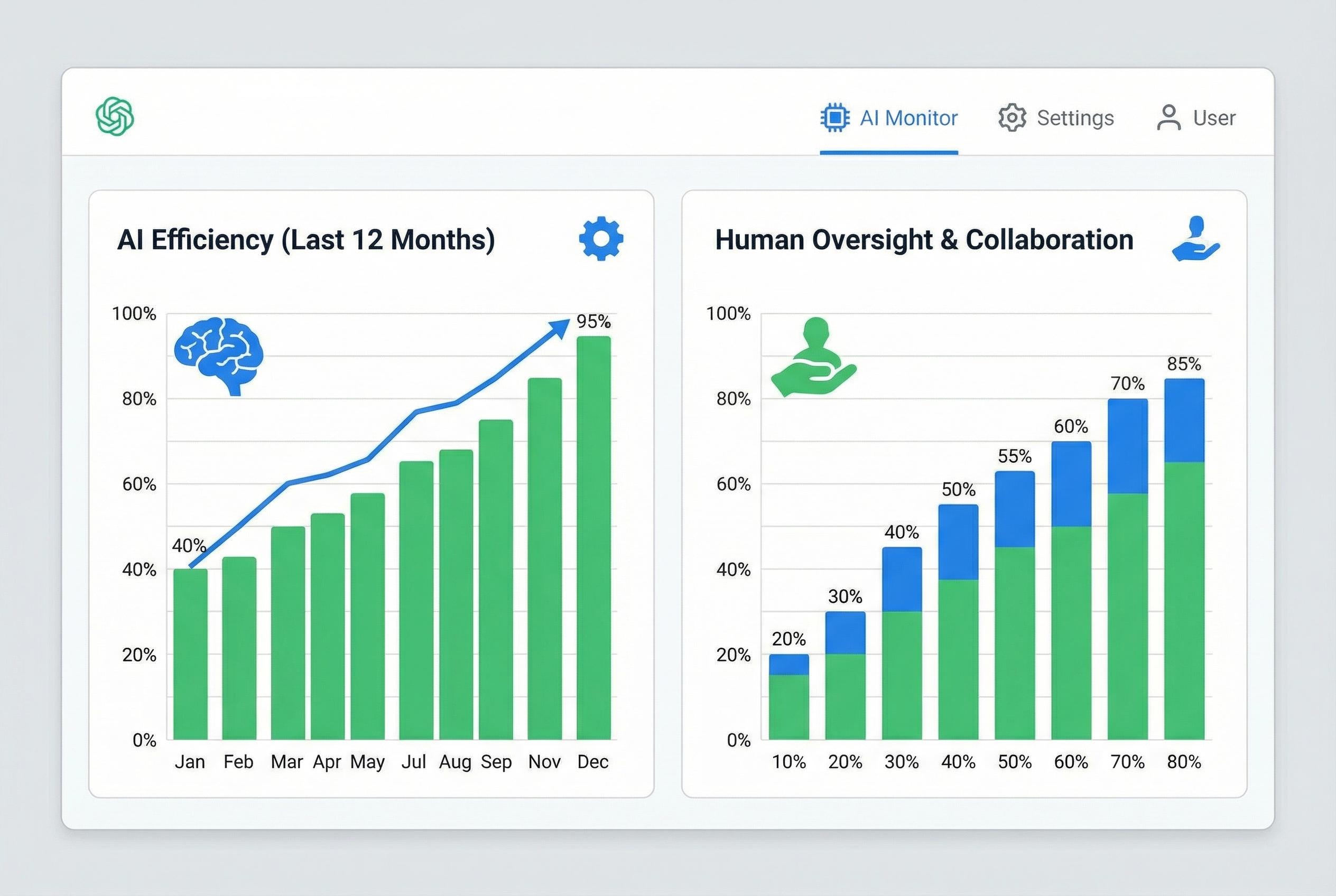The width and height of the screenshot is (1336, 896).
Task: Click the AI Monitor chip icon
Action: coord(835,118)
